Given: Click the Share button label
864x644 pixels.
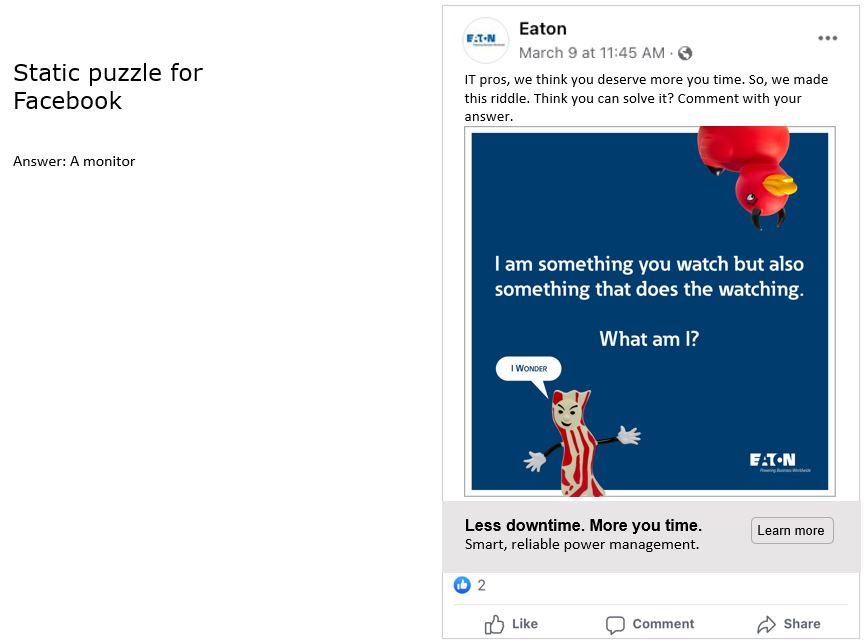Looking at the screenshot, I should 802,624.
